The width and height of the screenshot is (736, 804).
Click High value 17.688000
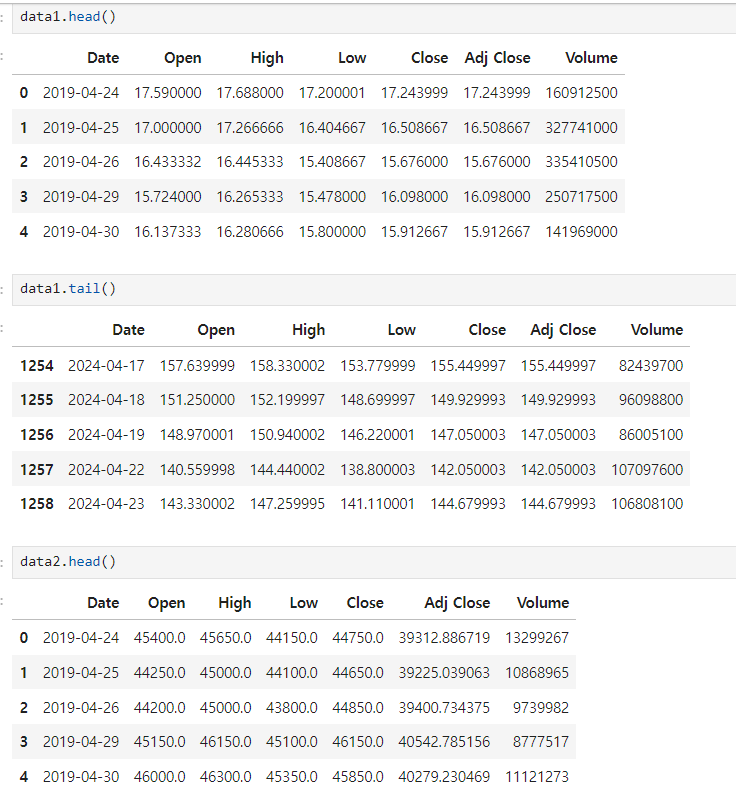pos(250,93)
